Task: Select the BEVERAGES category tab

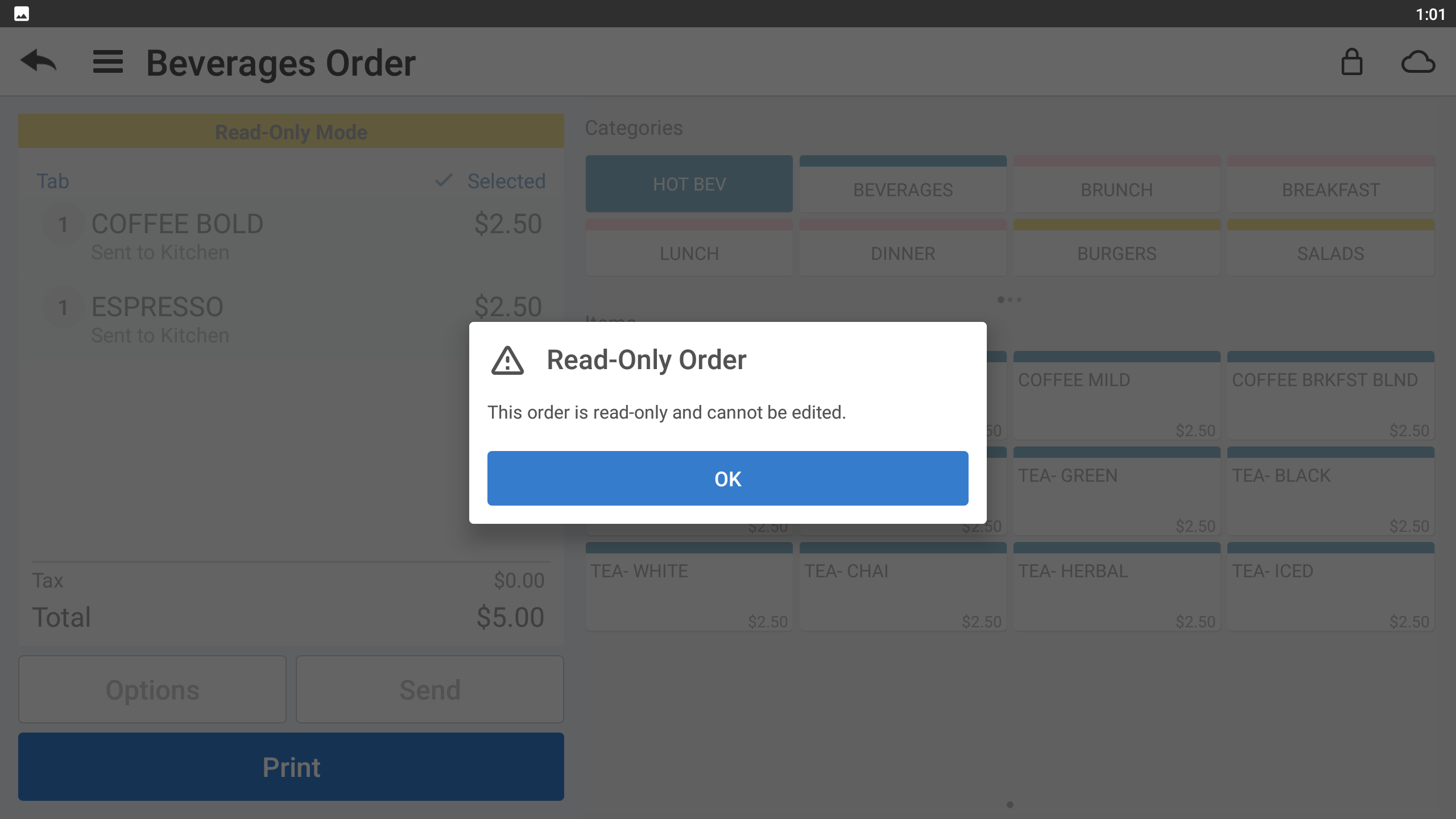Action: pyautogui.click(x=902, y=184)
